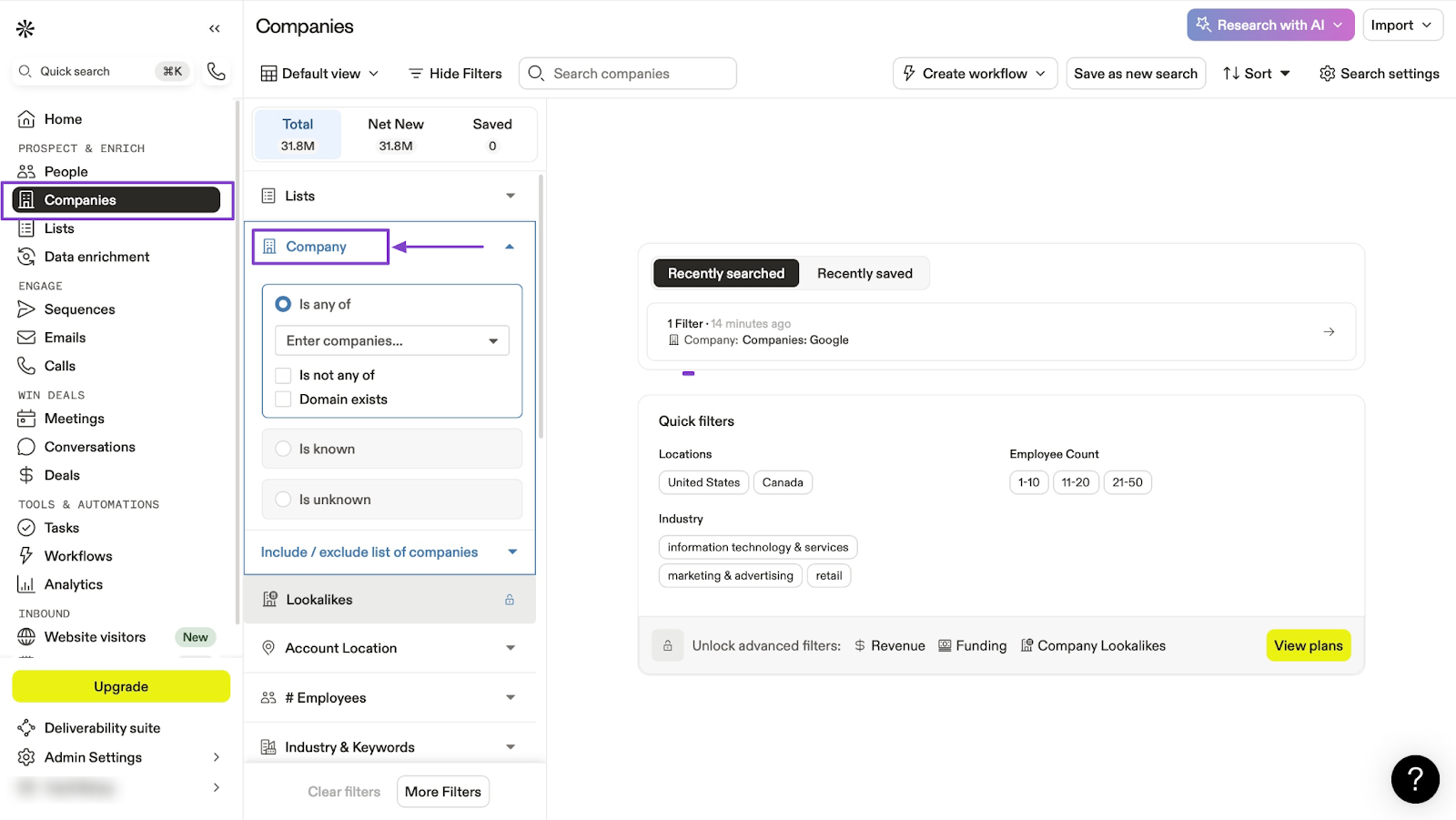Enable the 'Domain exists' checkbox

283,400
